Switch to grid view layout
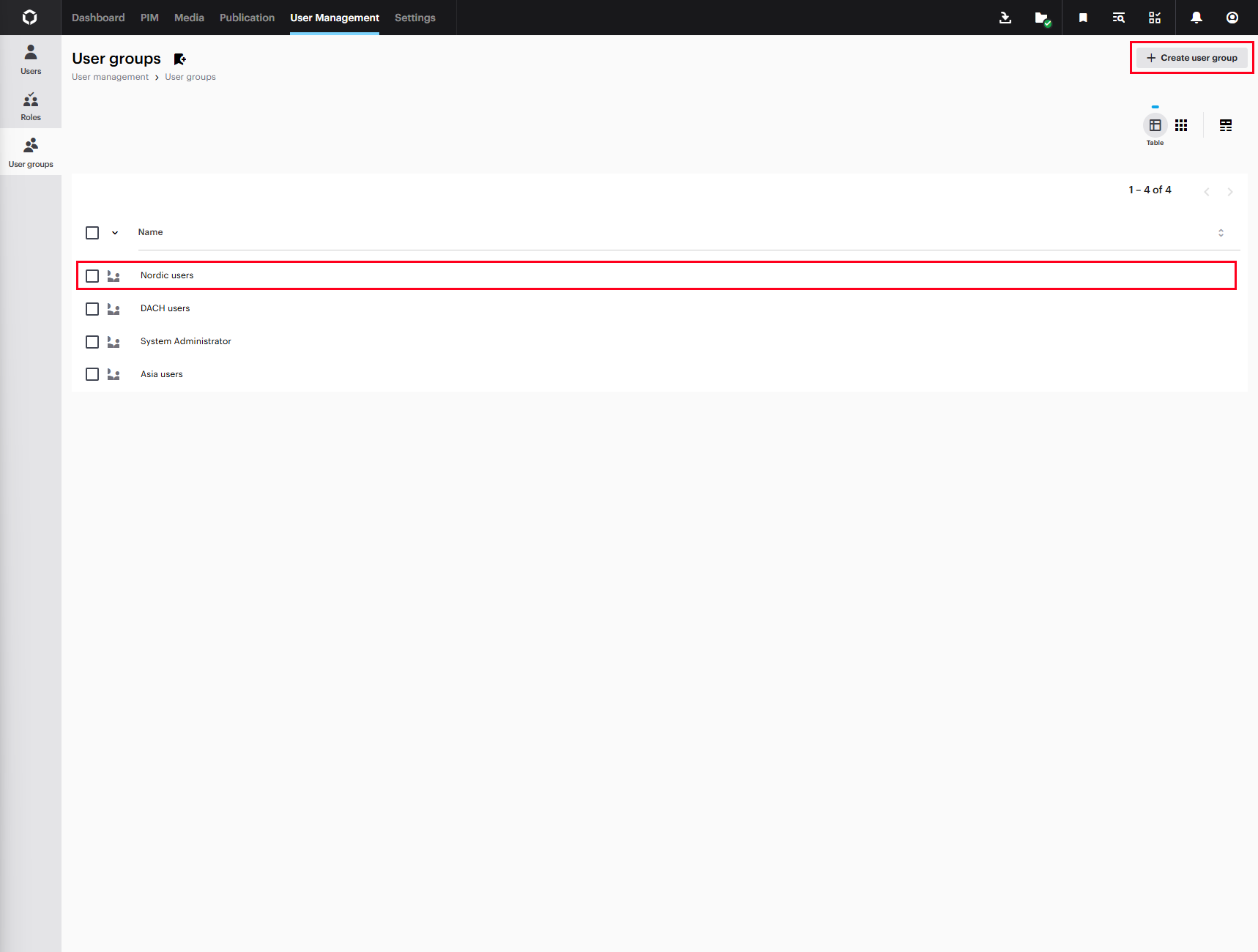The height and width of the screenshot is (952, 1258). (x=1181, y=125)
